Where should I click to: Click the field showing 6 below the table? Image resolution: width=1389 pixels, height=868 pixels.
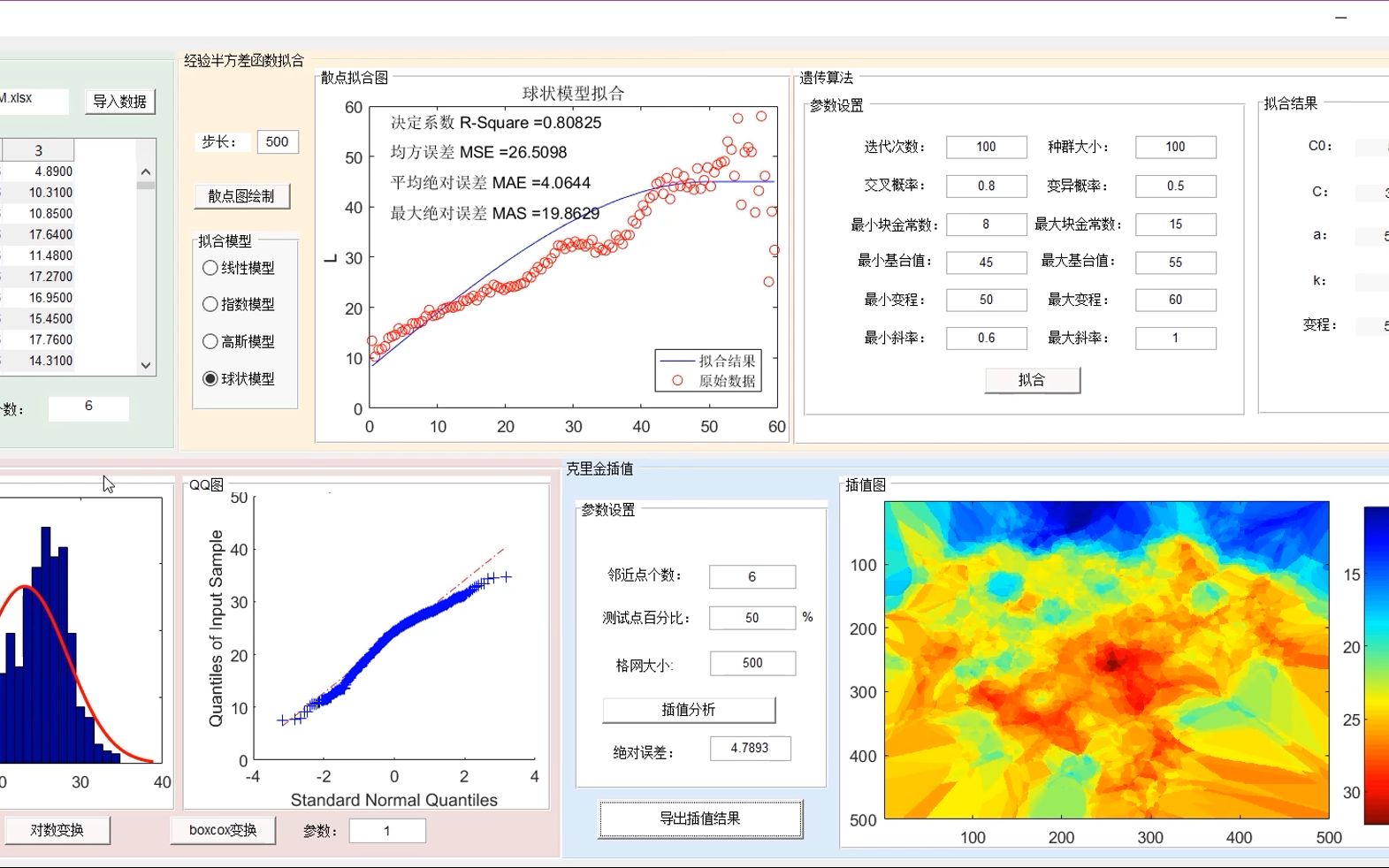[x=88, y=407]
